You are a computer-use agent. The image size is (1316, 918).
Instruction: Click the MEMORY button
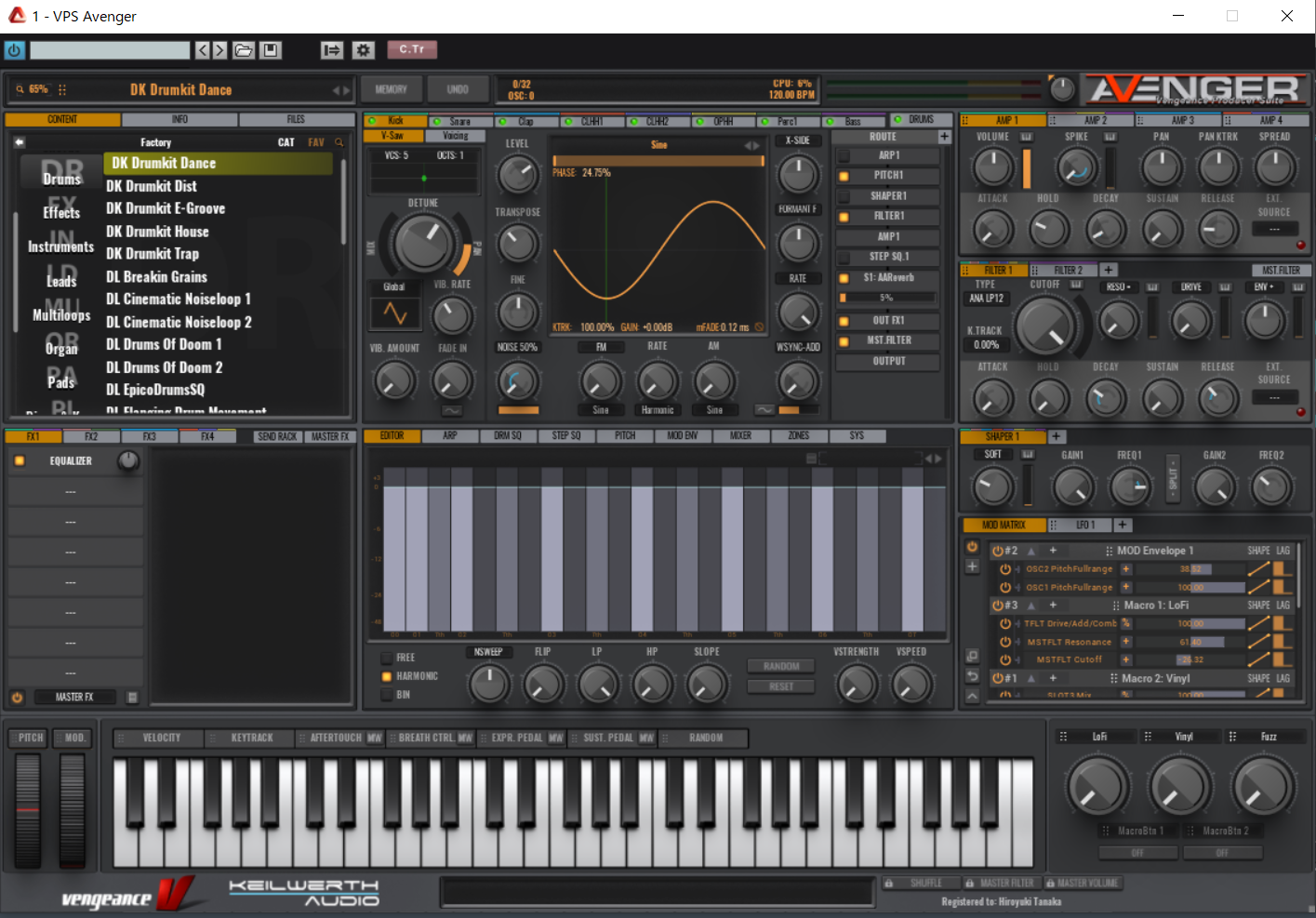(392, 89)
